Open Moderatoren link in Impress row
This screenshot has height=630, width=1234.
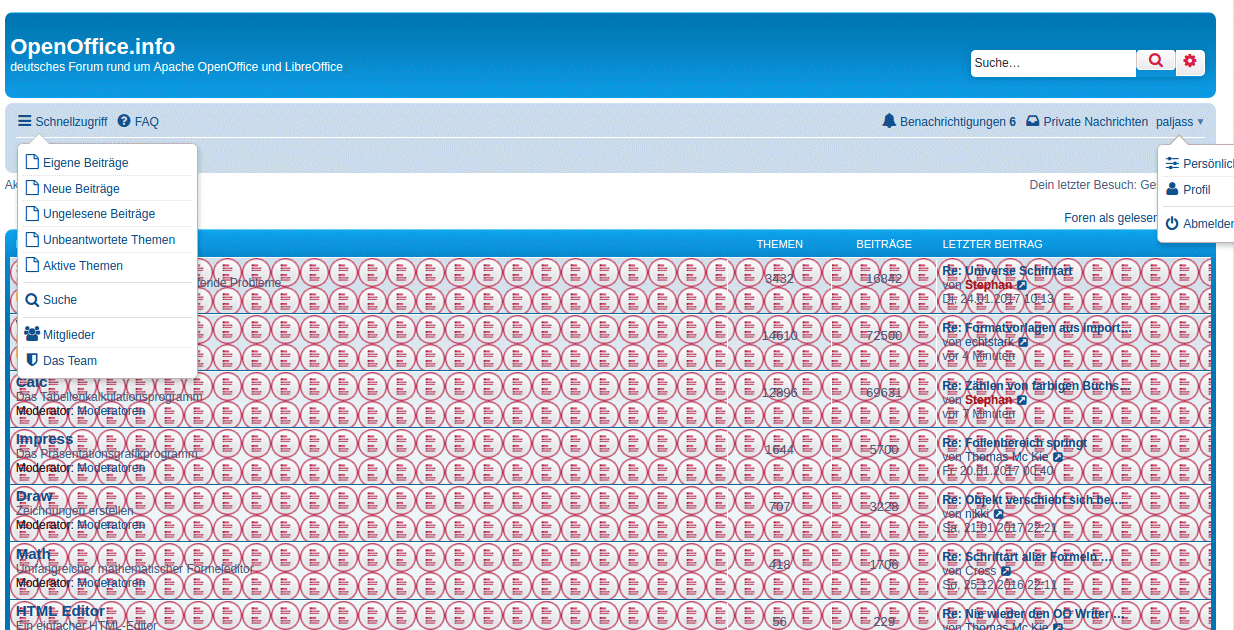click(111, 468)
